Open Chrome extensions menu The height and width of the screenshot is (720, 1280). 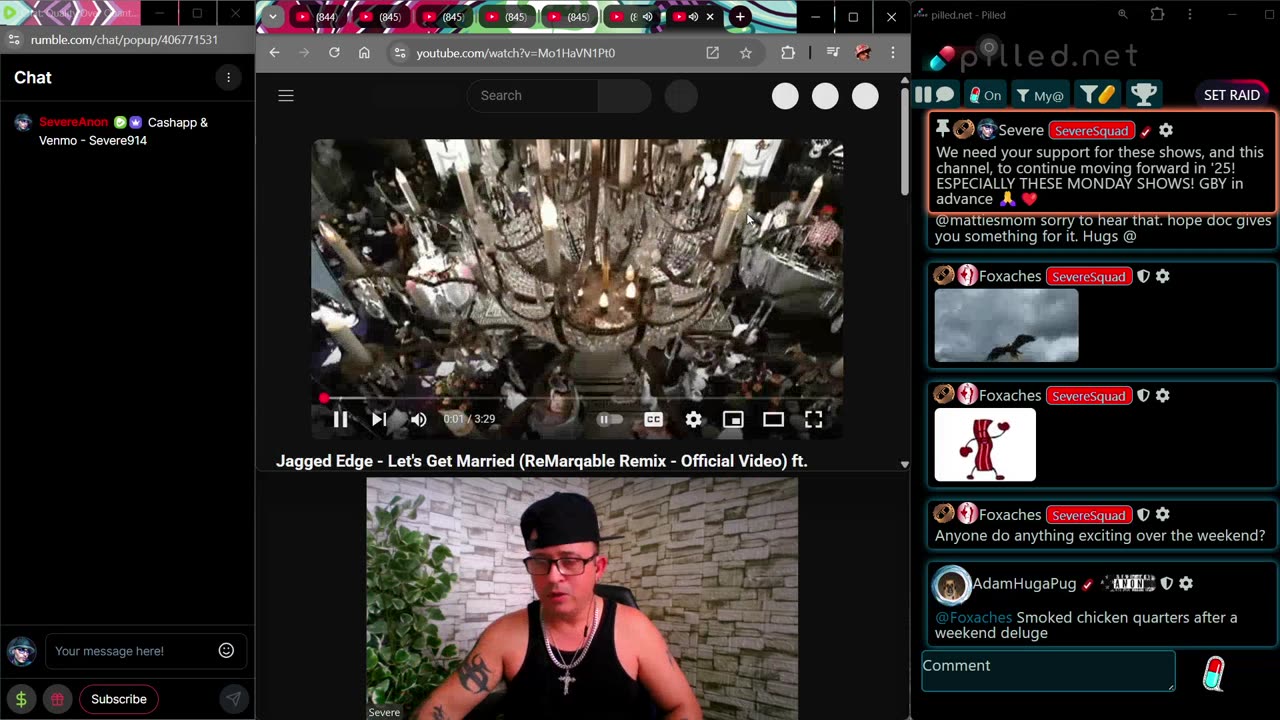pyautogui.click(x=788, y=53)
